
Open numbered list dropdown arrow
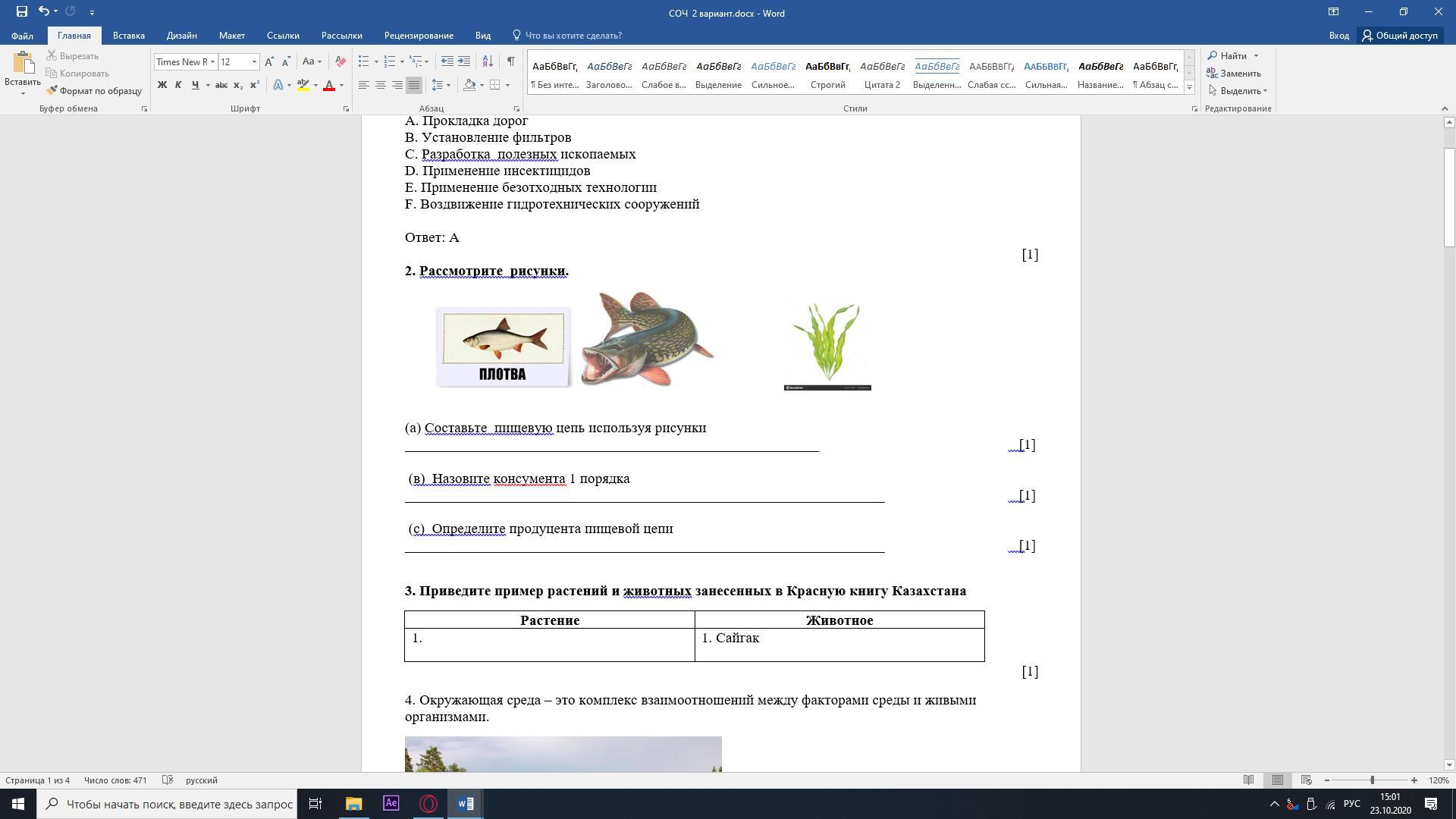pos(402,62)
